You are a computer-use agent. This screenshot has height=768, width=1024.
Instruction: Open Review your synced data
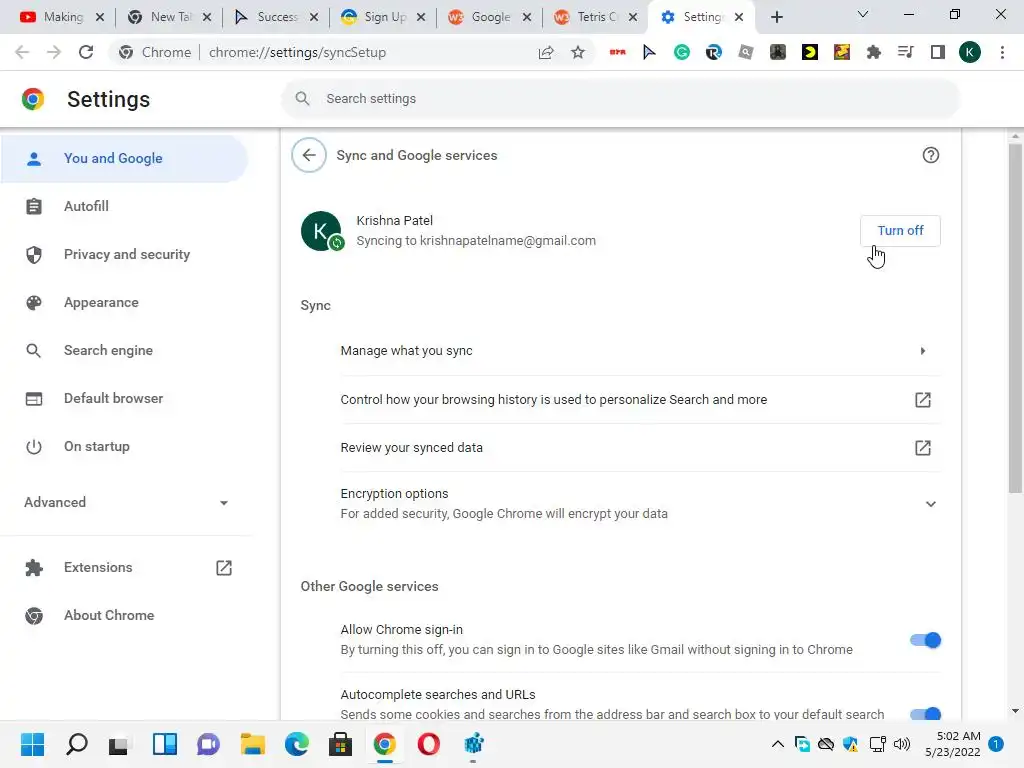[x=640, y=448]
